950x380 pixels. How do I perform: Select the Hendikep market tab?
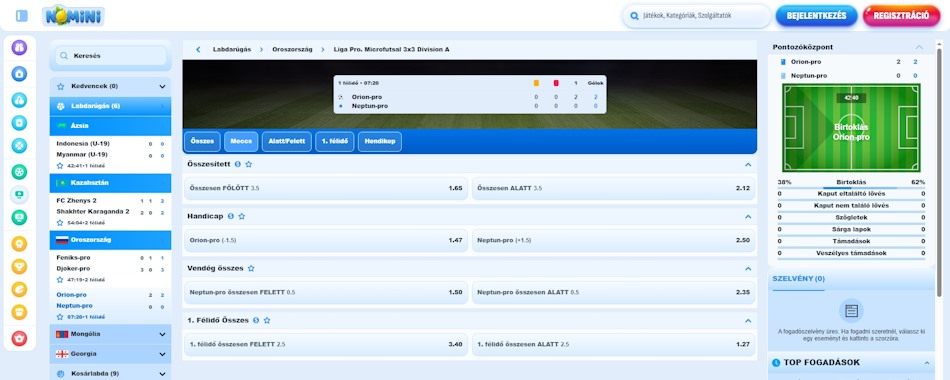coord(380,141)
